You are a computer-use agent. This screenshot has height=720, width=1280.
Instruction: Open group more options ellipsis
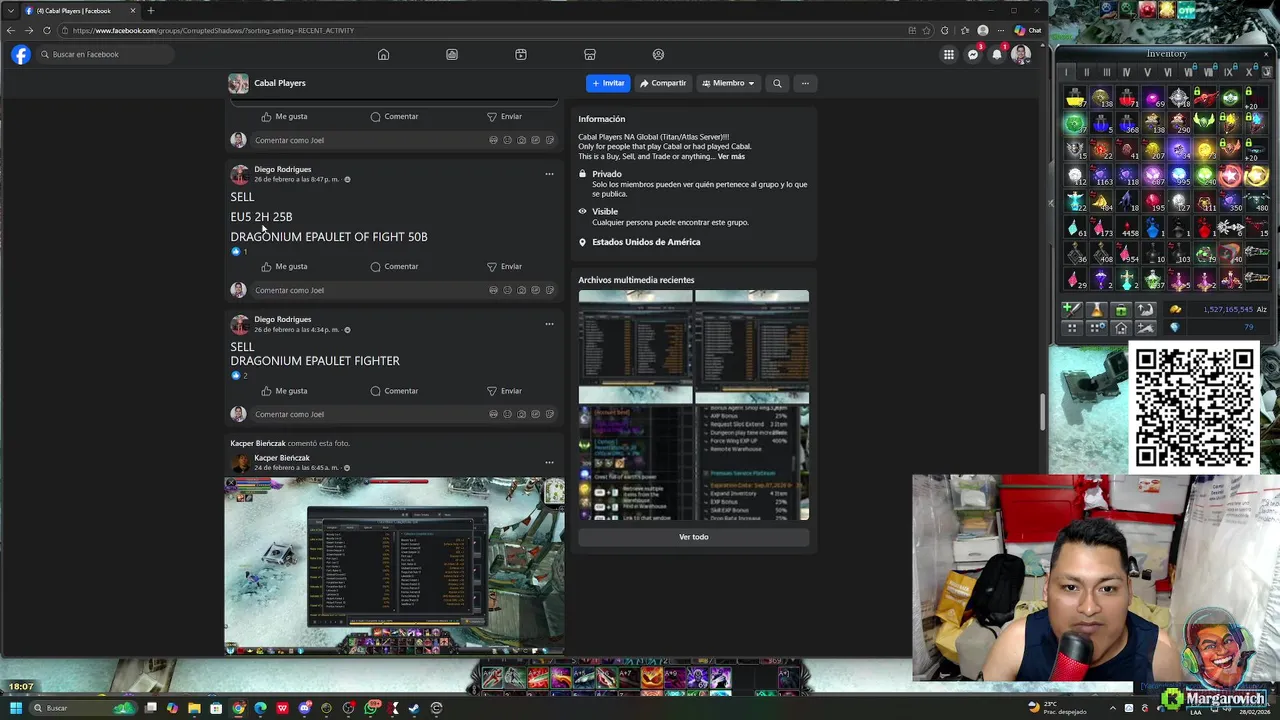pyautogui.click(x=805, y=83)
